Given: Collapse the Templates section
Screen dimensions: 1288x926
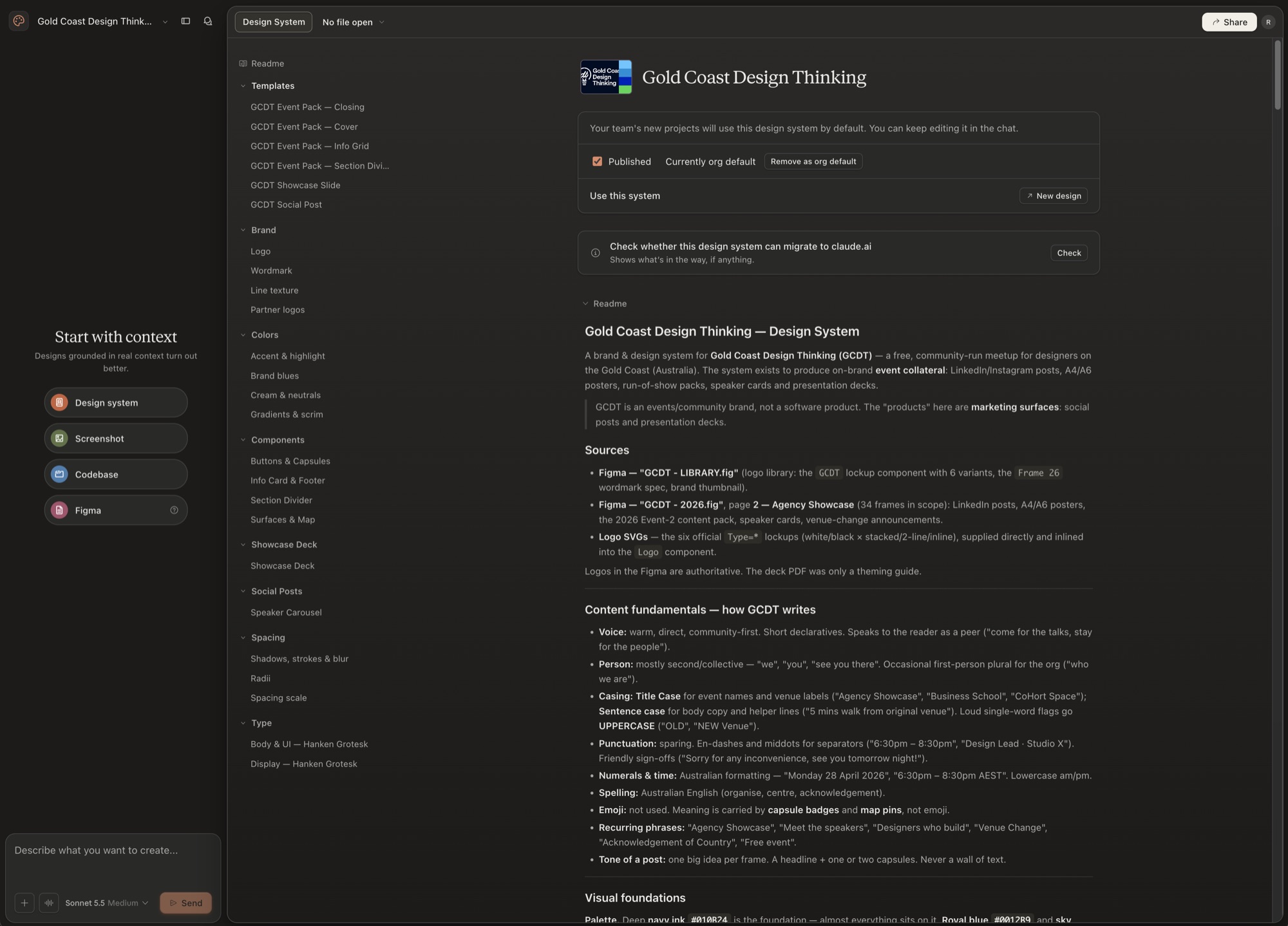Looking at the screenshot, I should (x=243, y=86).
